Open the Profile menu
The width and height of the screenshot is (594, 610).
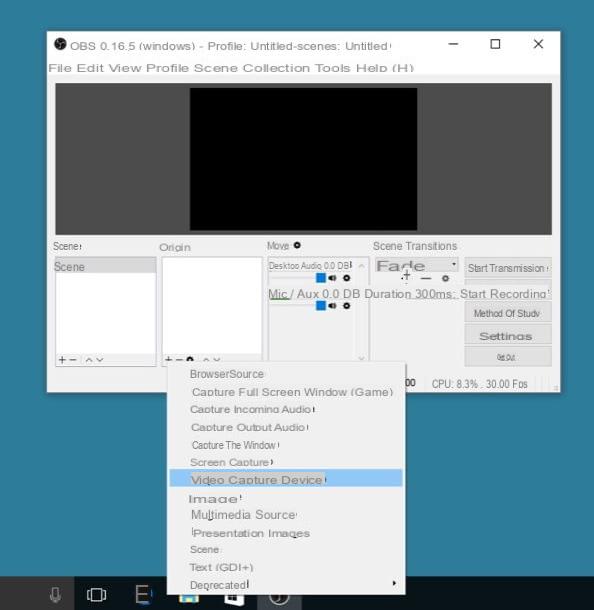pos(167,68)
